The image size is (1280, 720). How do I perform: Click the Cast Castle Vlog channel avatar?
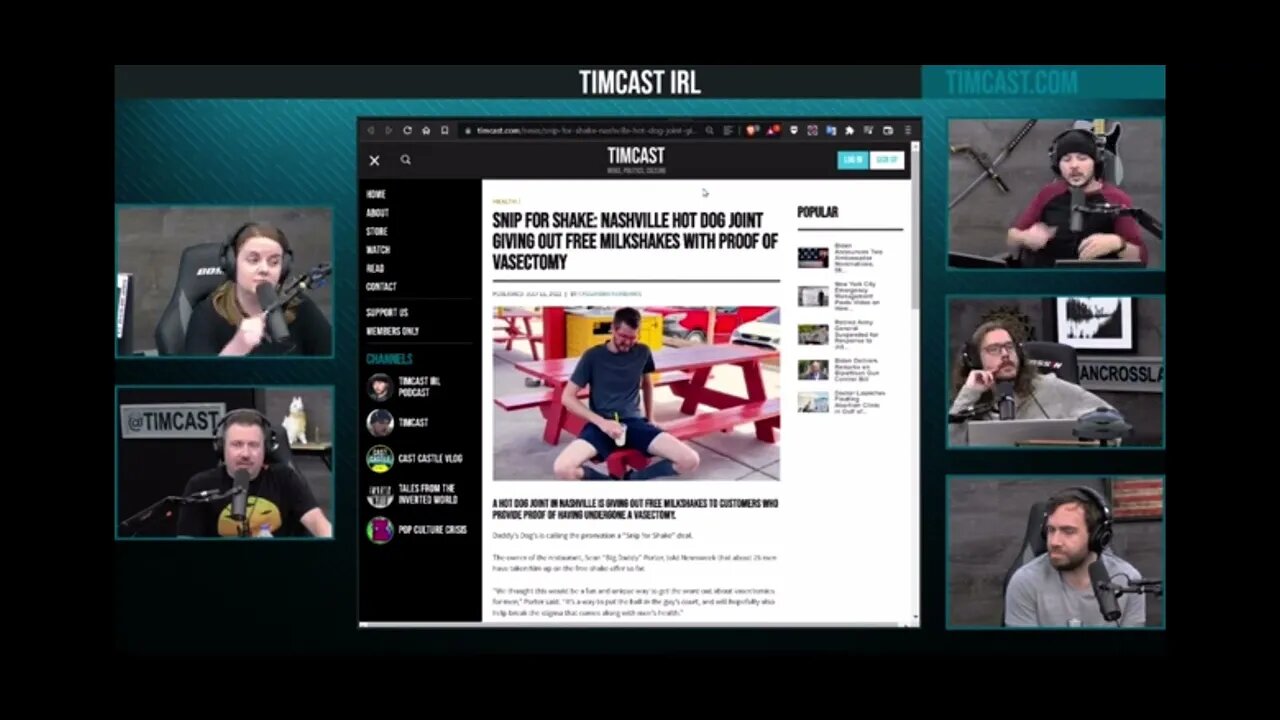click(x=379, y=459)
